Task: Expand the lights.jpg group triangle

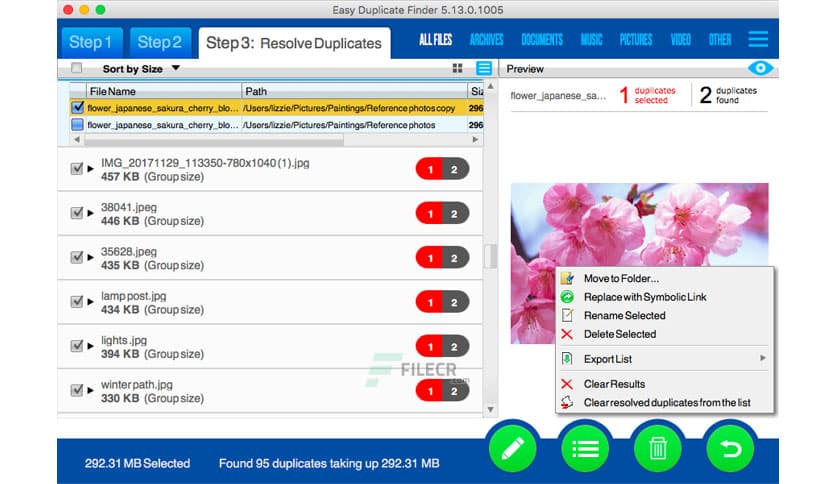Action: coord(90,345)
